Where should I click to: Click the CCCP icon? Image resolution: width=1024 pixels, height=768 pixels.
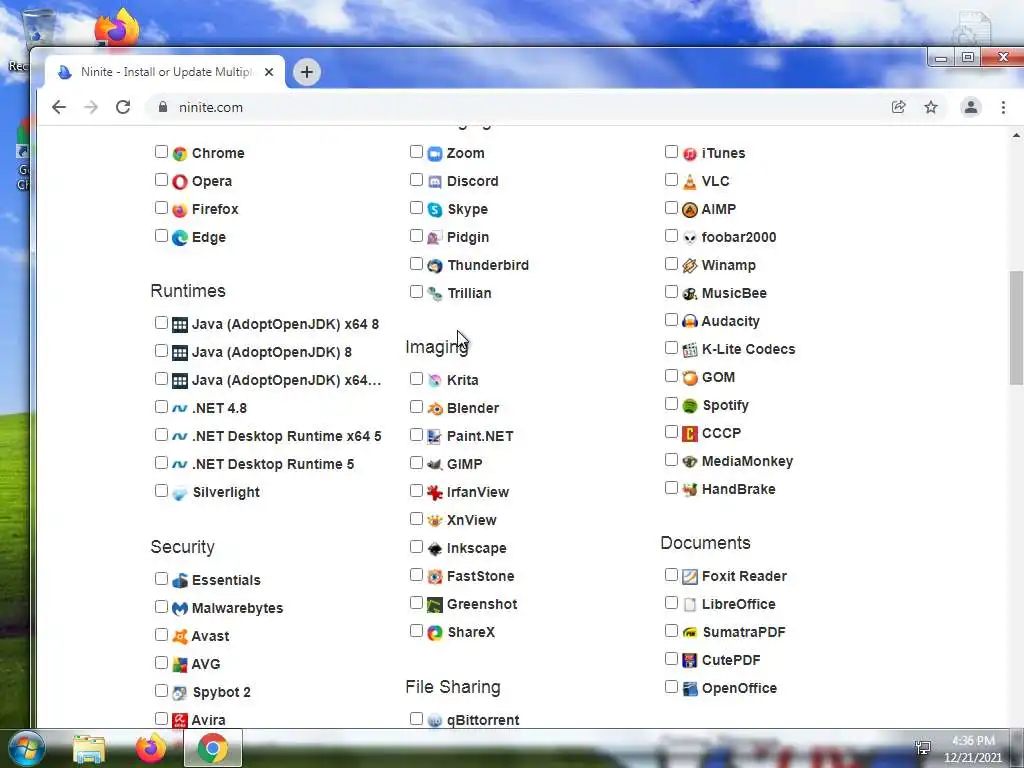[690, 434]
